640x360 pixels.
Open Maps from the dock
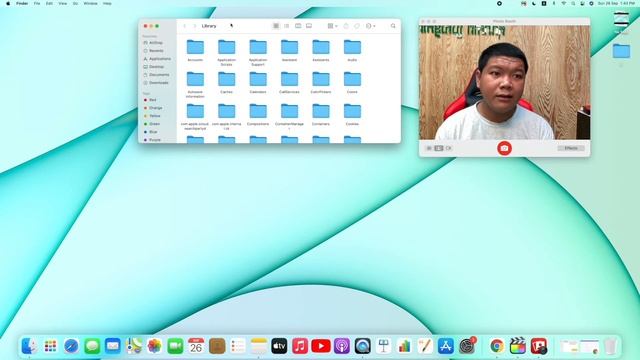click(134, 346)
